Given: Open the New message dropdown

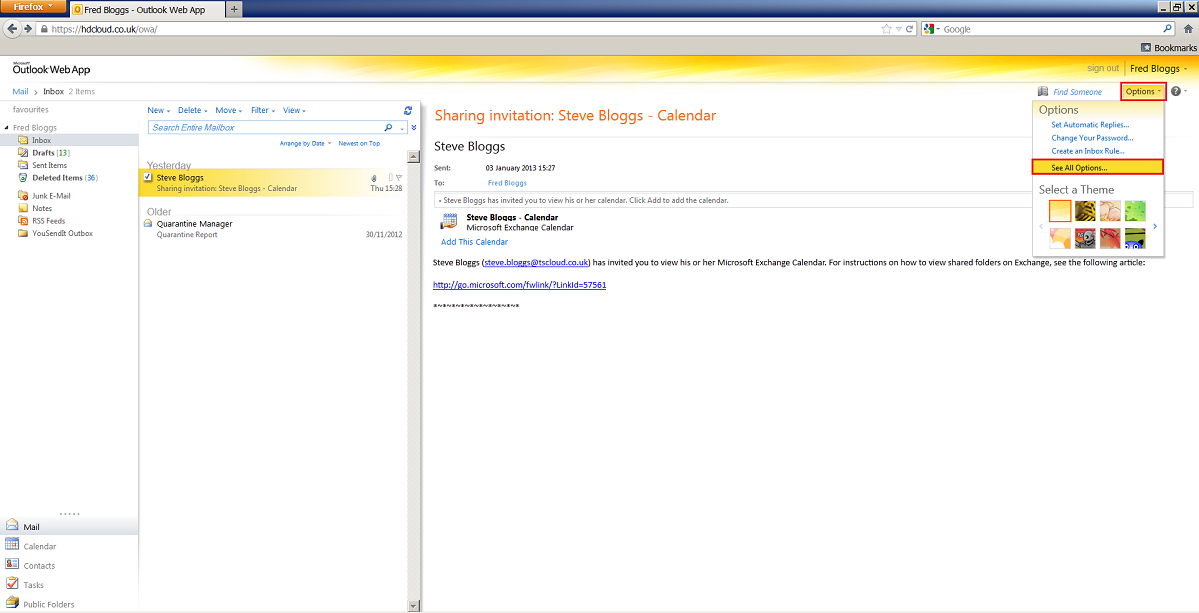Looking at the screenshot, I should tap(158, 111).
